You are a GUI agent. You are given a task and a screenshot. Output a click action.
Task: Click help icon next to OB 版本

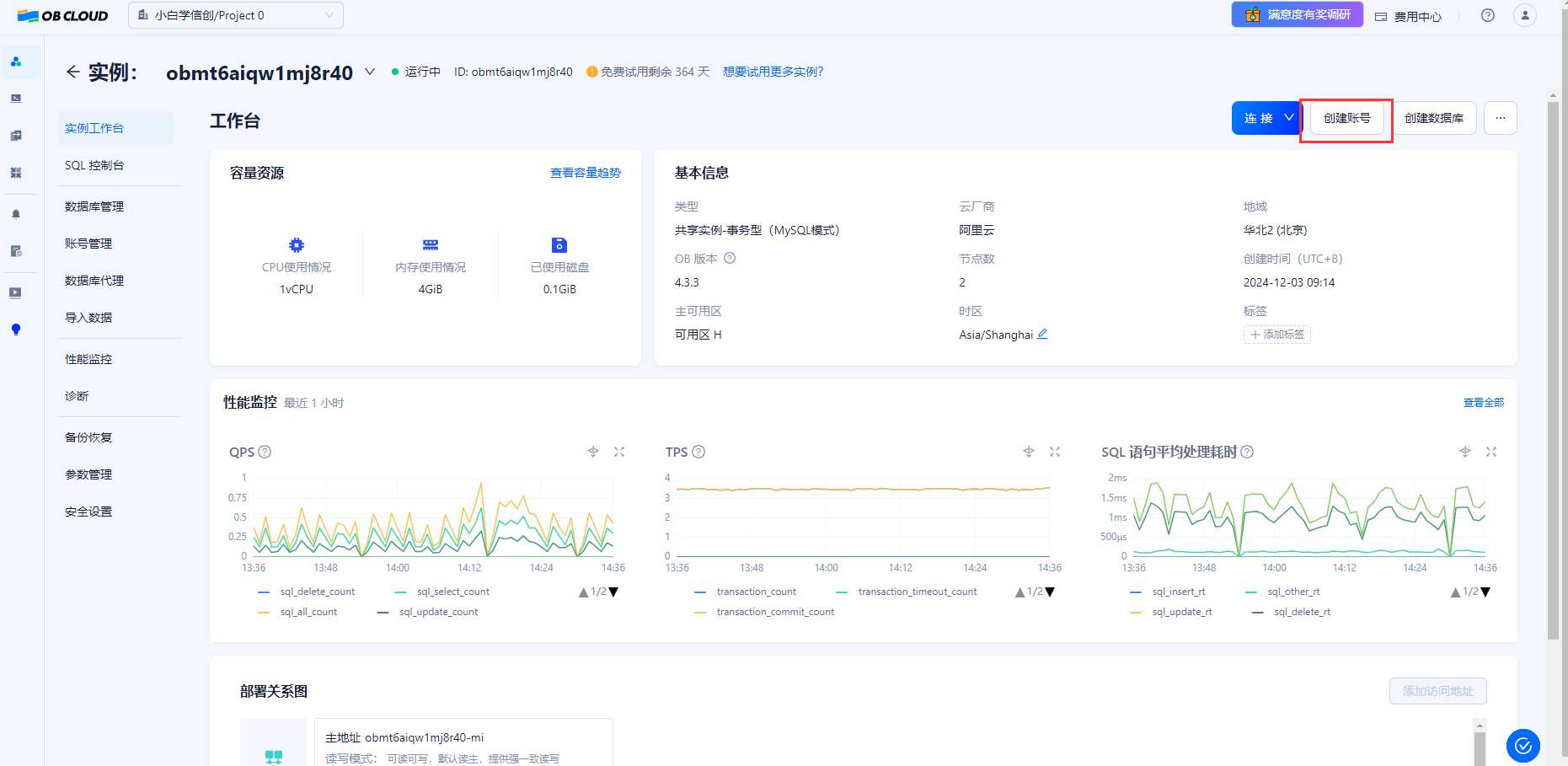[x=730, y=259]
